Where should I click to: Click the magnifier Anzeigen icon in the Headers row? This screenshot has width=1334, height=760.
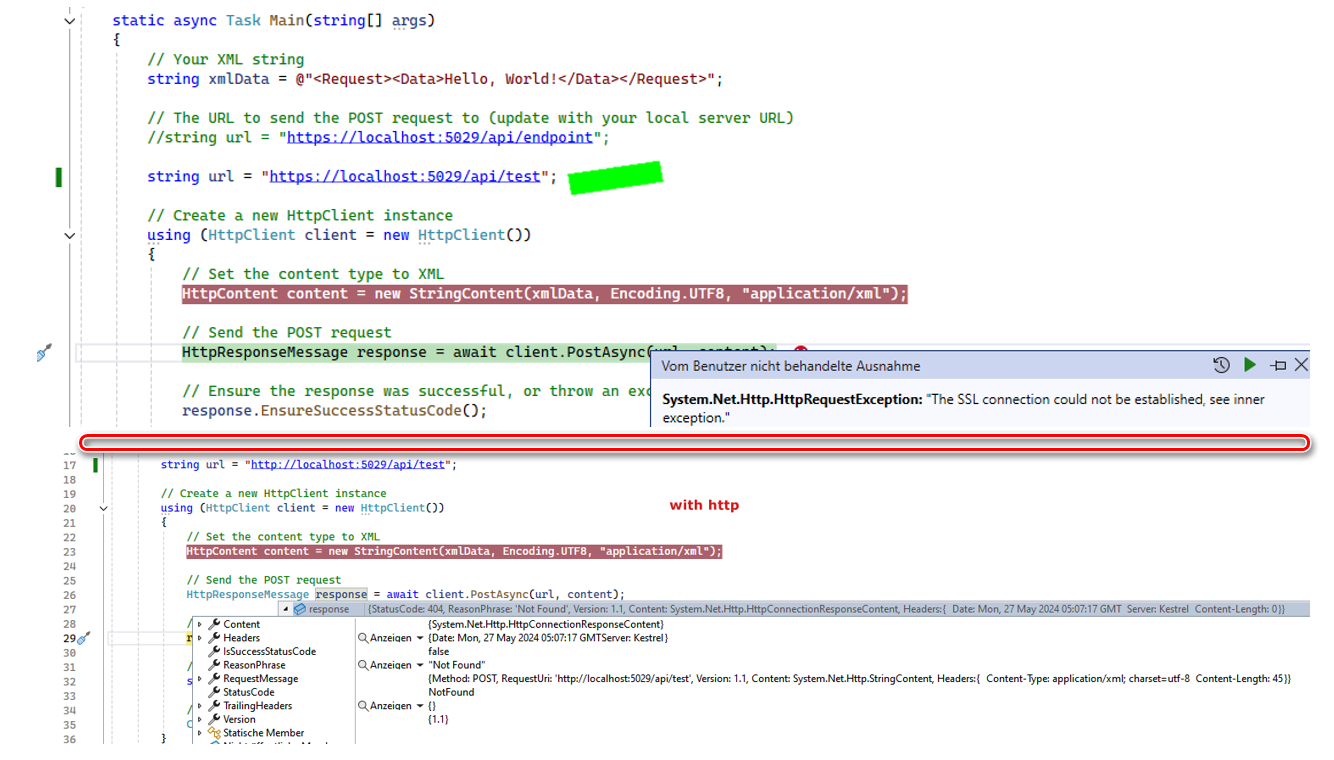pyautogui.click(x=363, y=637)
